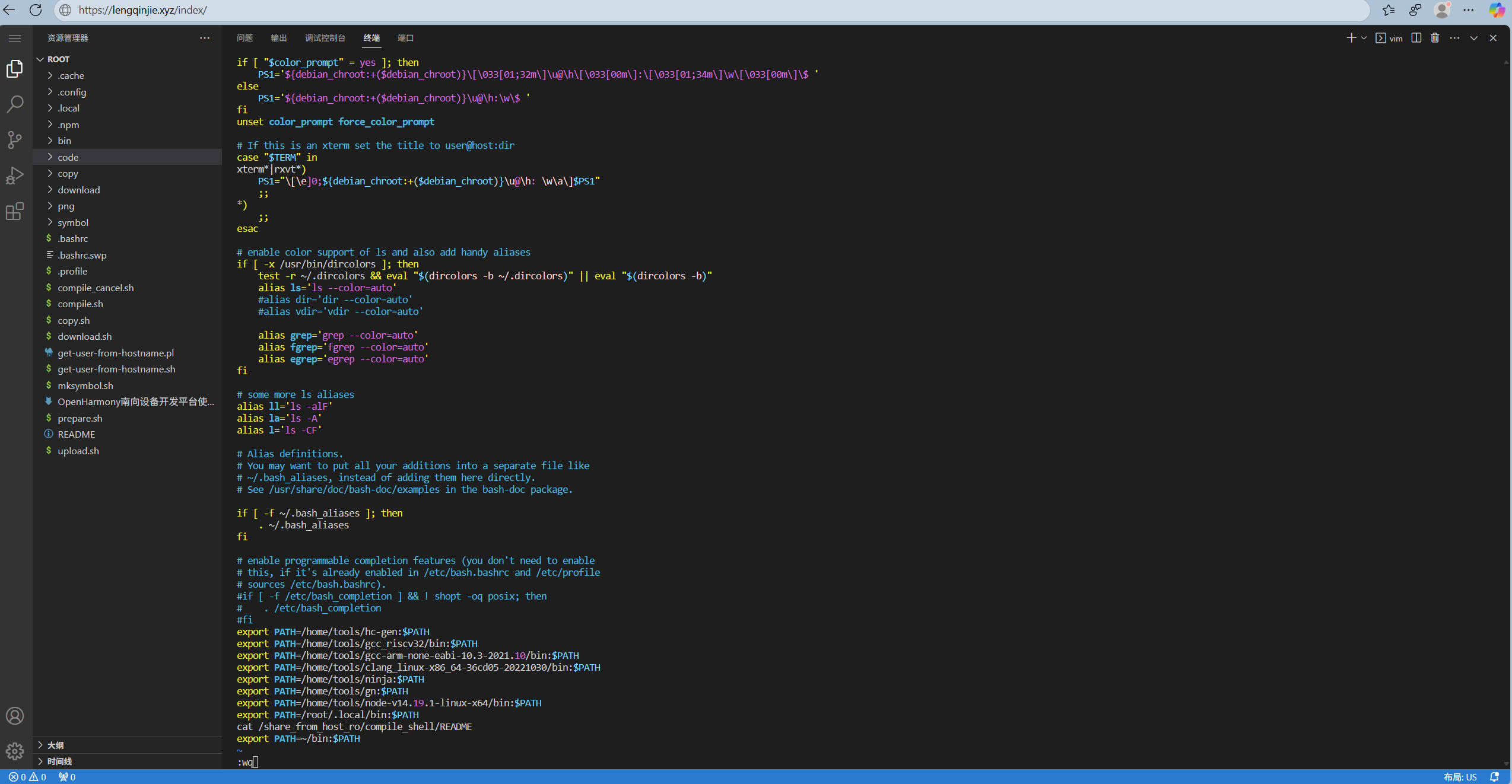Open the Search view in the activity bar
This screenshot has width=1512, height=784.
[15, 104]
